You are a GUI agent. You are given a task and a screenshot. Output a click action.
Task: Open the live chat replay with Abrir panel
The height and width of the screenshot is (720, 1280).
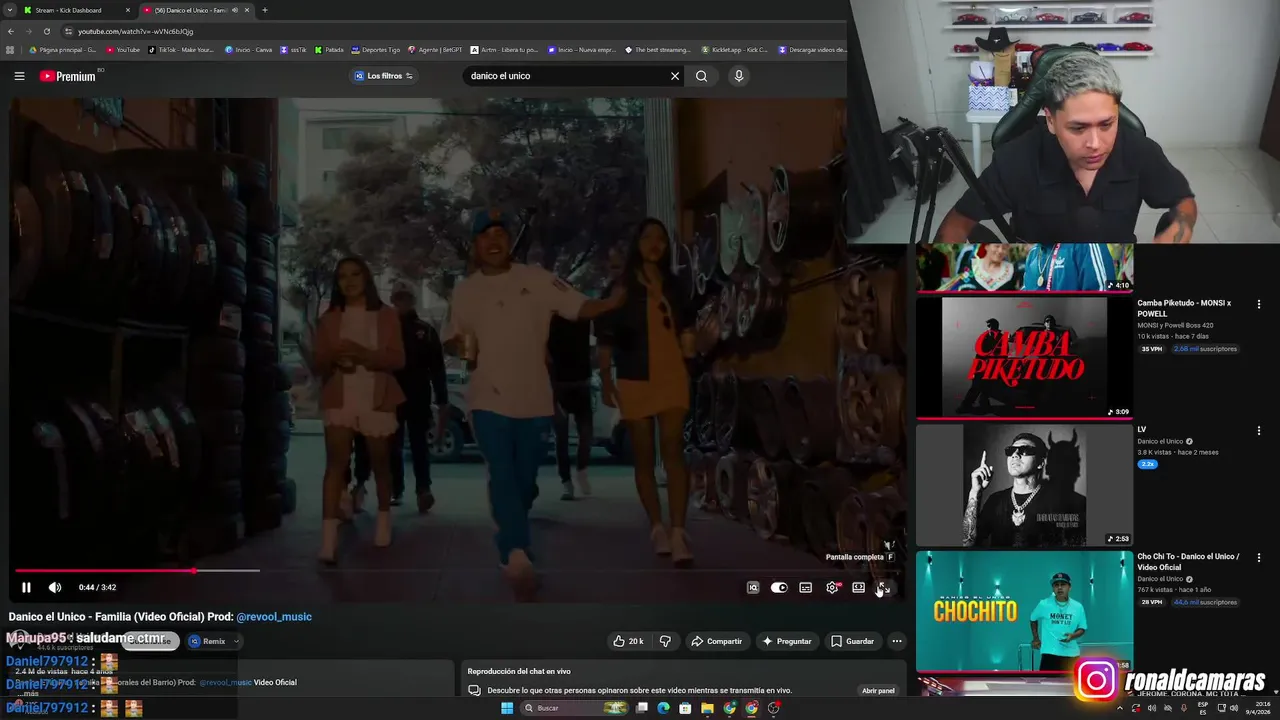coord(878,690)
